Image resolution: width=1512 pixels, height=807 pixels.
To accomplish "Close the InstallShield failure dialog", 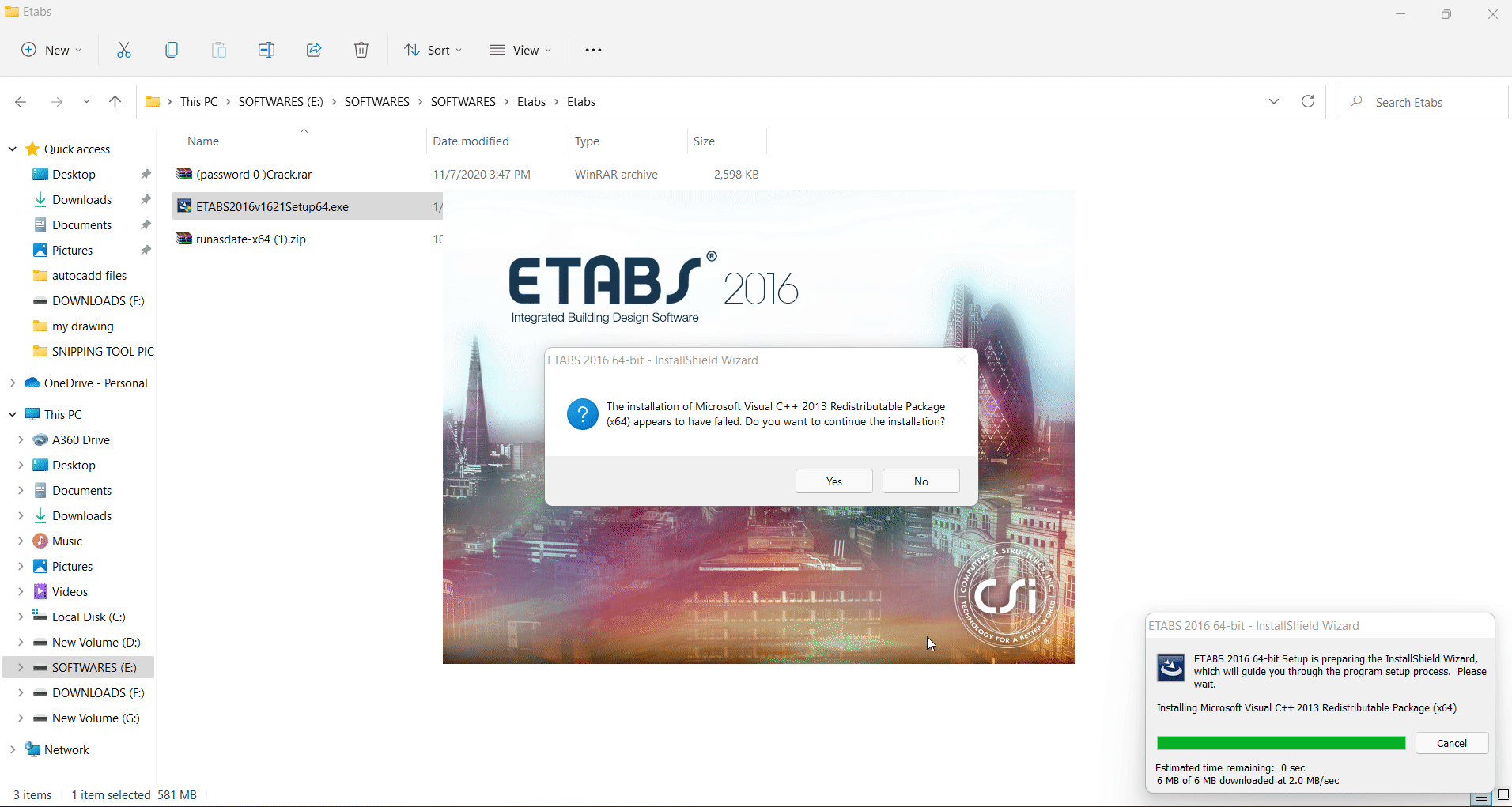I will point(962,360).
